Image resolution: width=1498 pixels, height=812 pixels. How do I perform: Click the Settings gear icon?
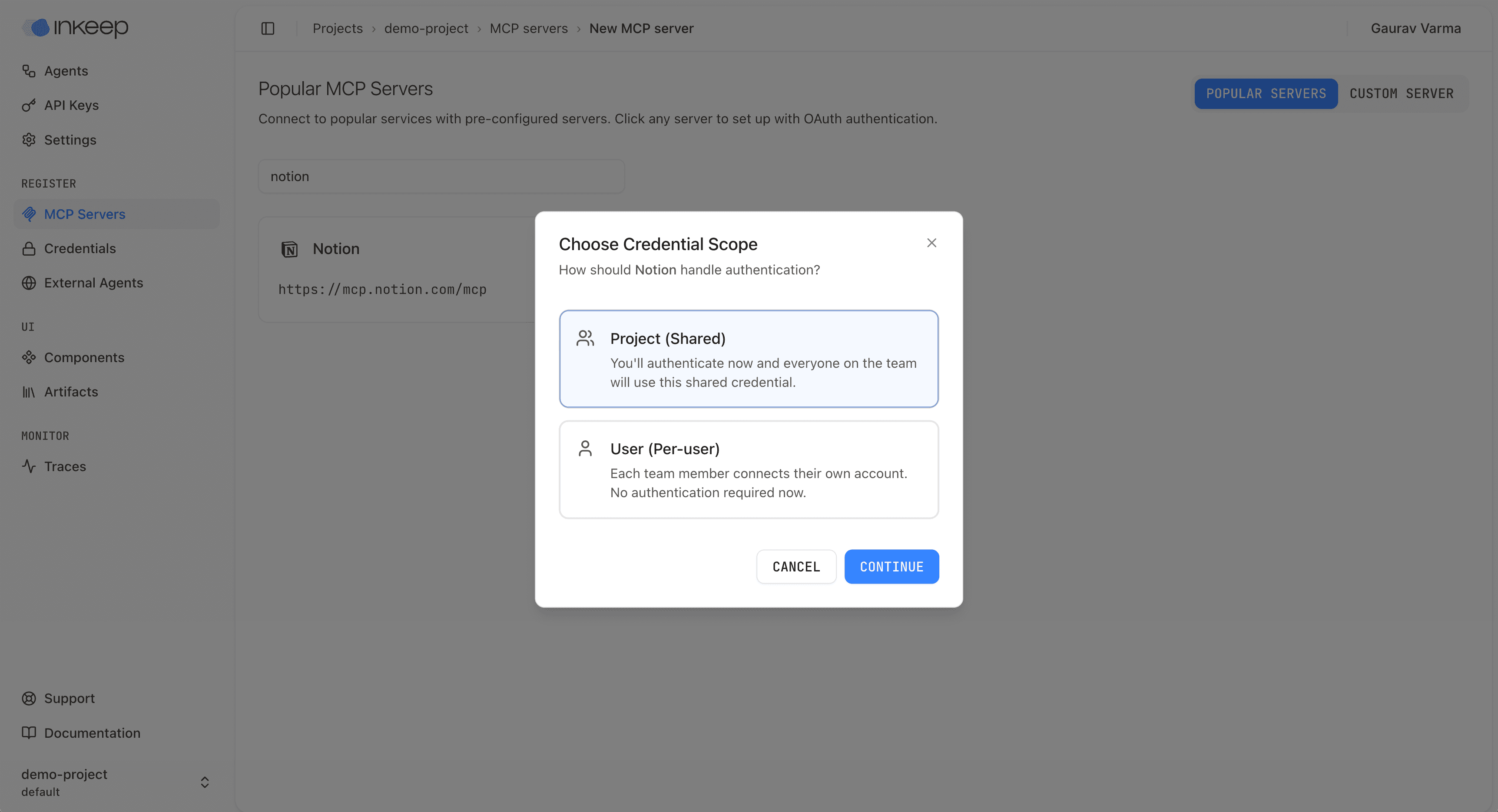(29, 139)
